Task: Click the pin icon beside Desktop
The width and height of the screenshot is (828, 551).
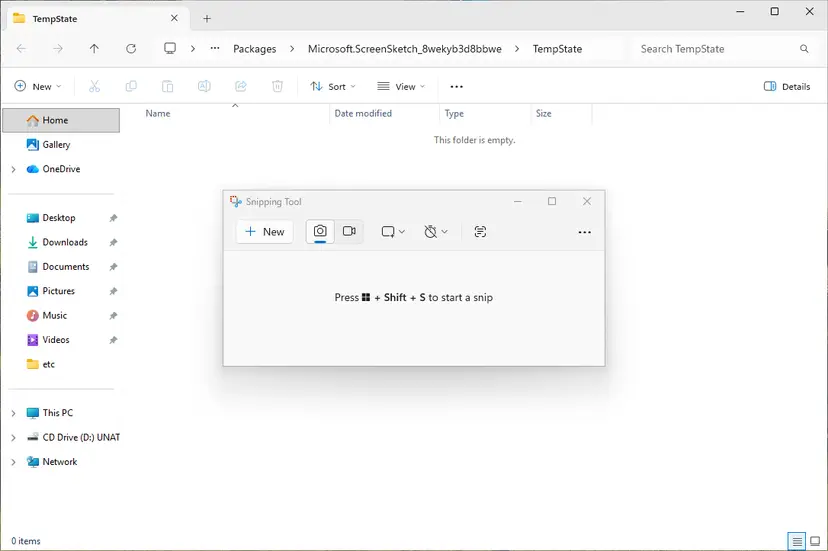Action: coord(113,218)
